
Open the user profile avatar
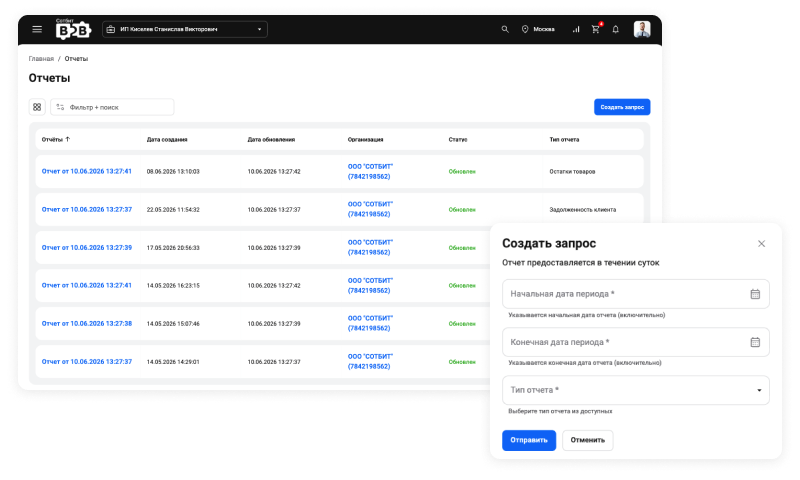click(x=642, y=29)
